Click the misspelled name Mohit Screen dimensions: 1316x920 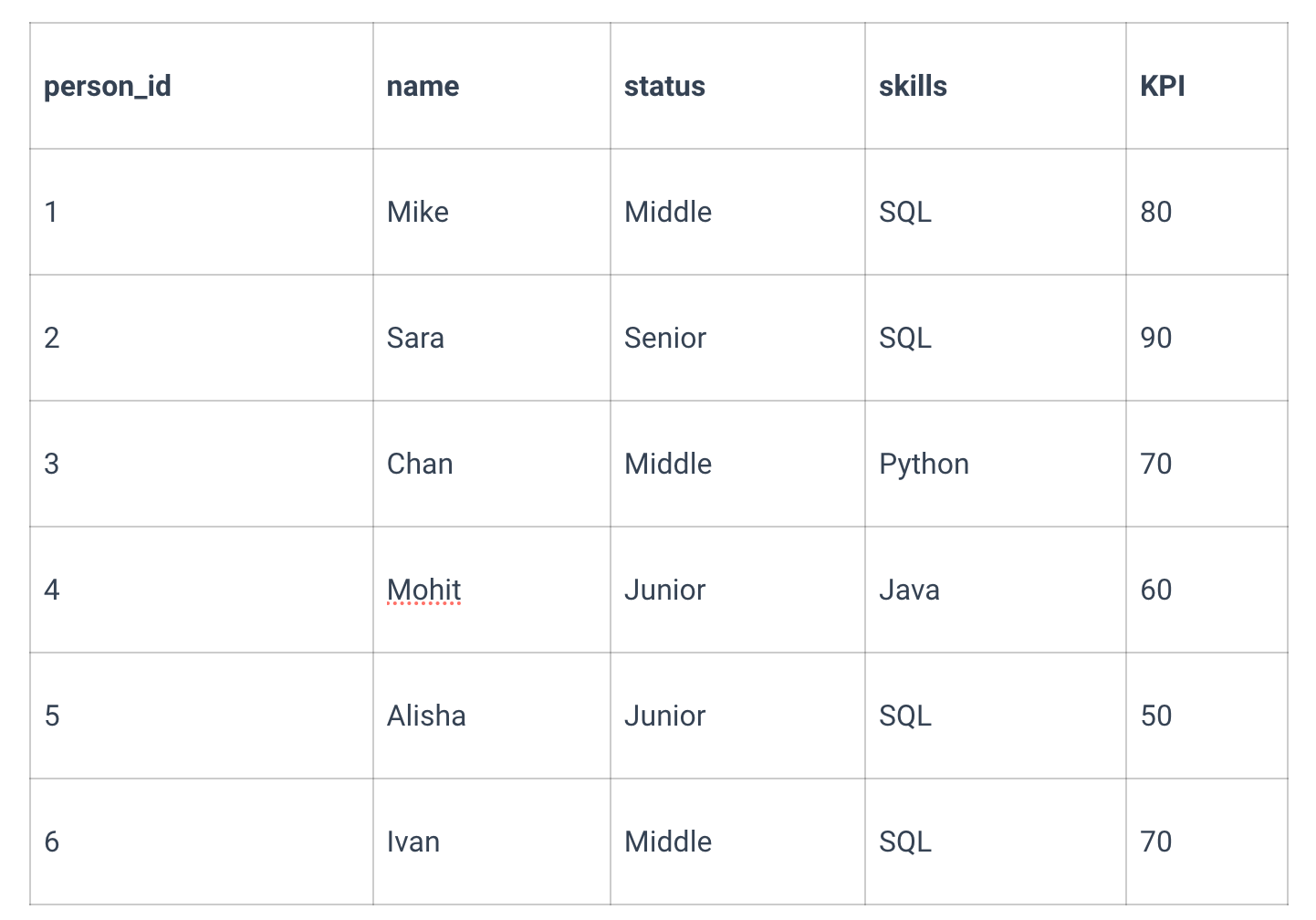(424, 590)
